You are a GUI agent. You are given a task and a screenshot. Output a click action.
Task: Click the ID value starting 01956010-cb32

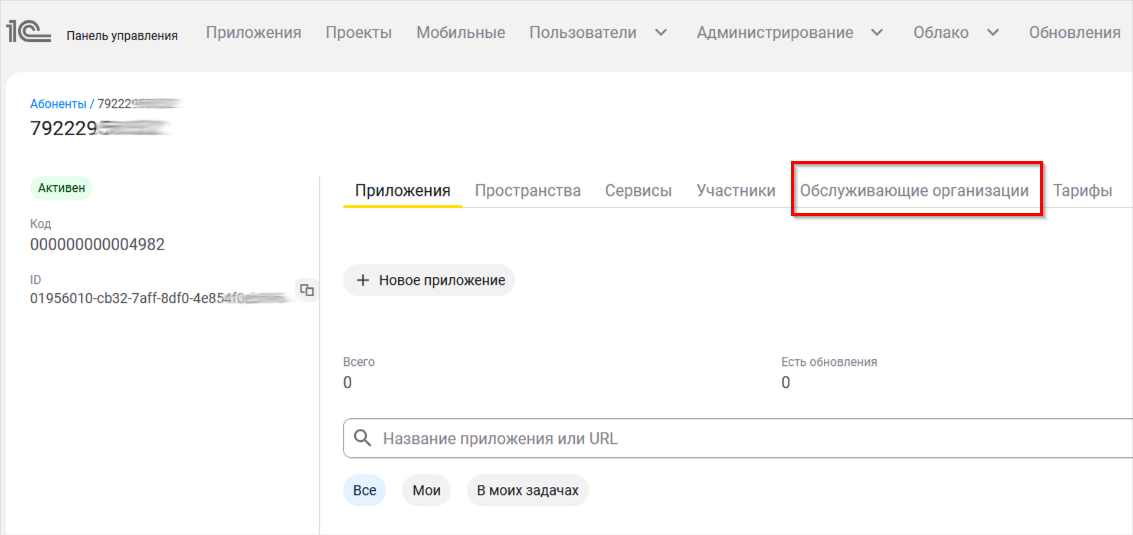click(x=160, y=298)
